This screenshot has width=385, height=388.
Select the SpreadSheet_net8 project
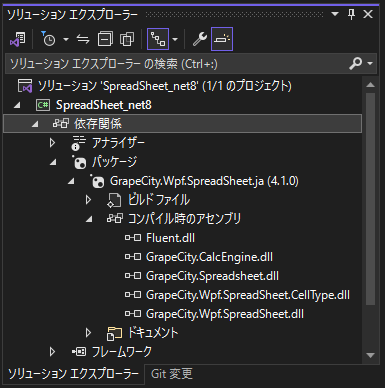[104, 105]
